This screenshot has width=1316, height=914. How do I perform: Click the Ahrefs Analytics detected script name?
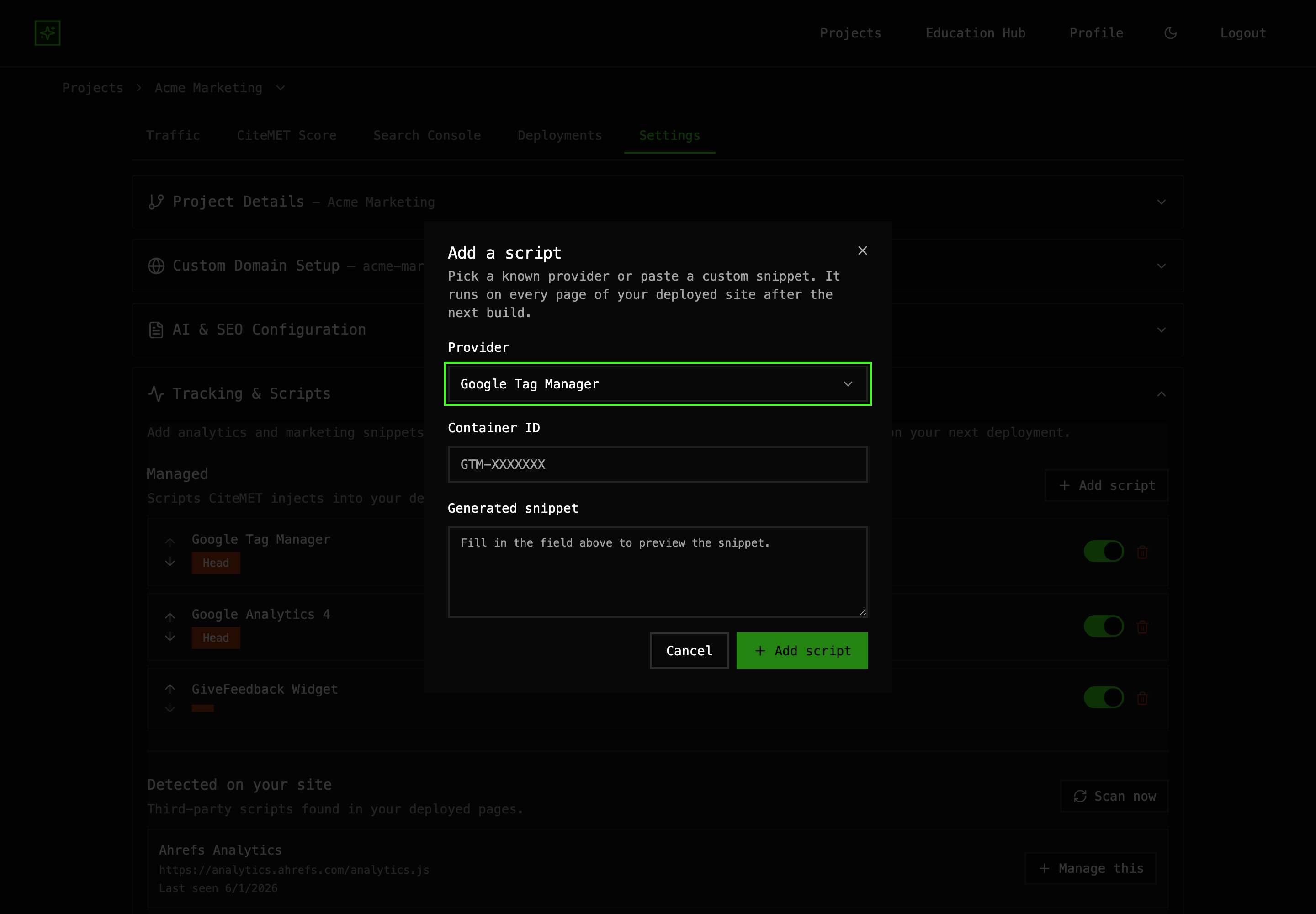[x=220, y=850]
